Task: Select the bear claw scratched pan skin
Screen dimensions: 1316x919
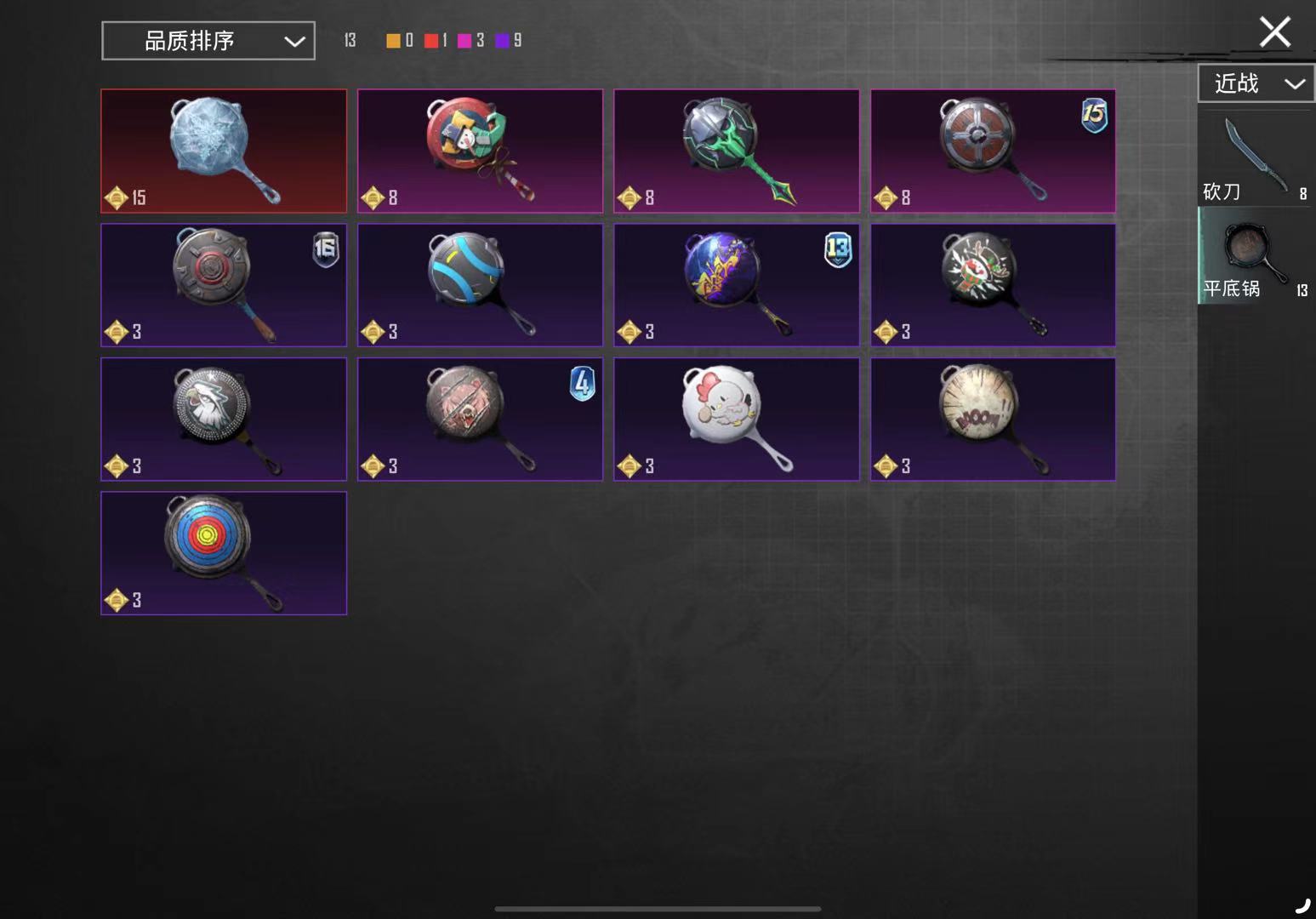Action: click(480, 419)
